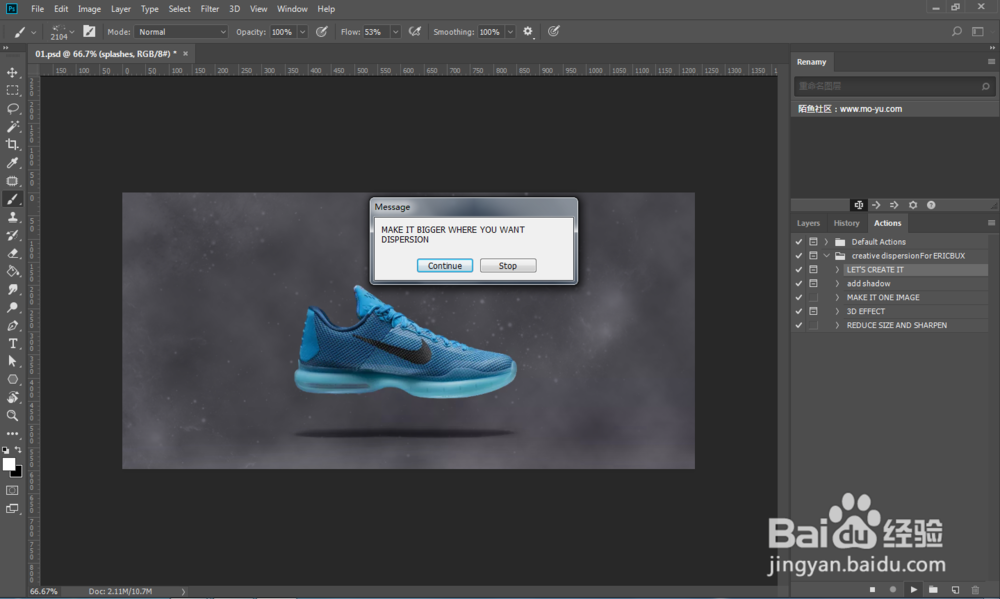Select the Hand tool

12,397
